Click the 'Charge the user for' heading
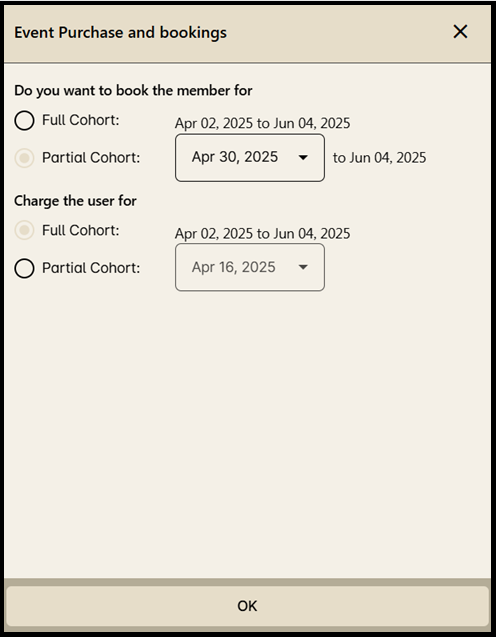The height and width of the screenshot is (638, 496). (x=75, y=201)
